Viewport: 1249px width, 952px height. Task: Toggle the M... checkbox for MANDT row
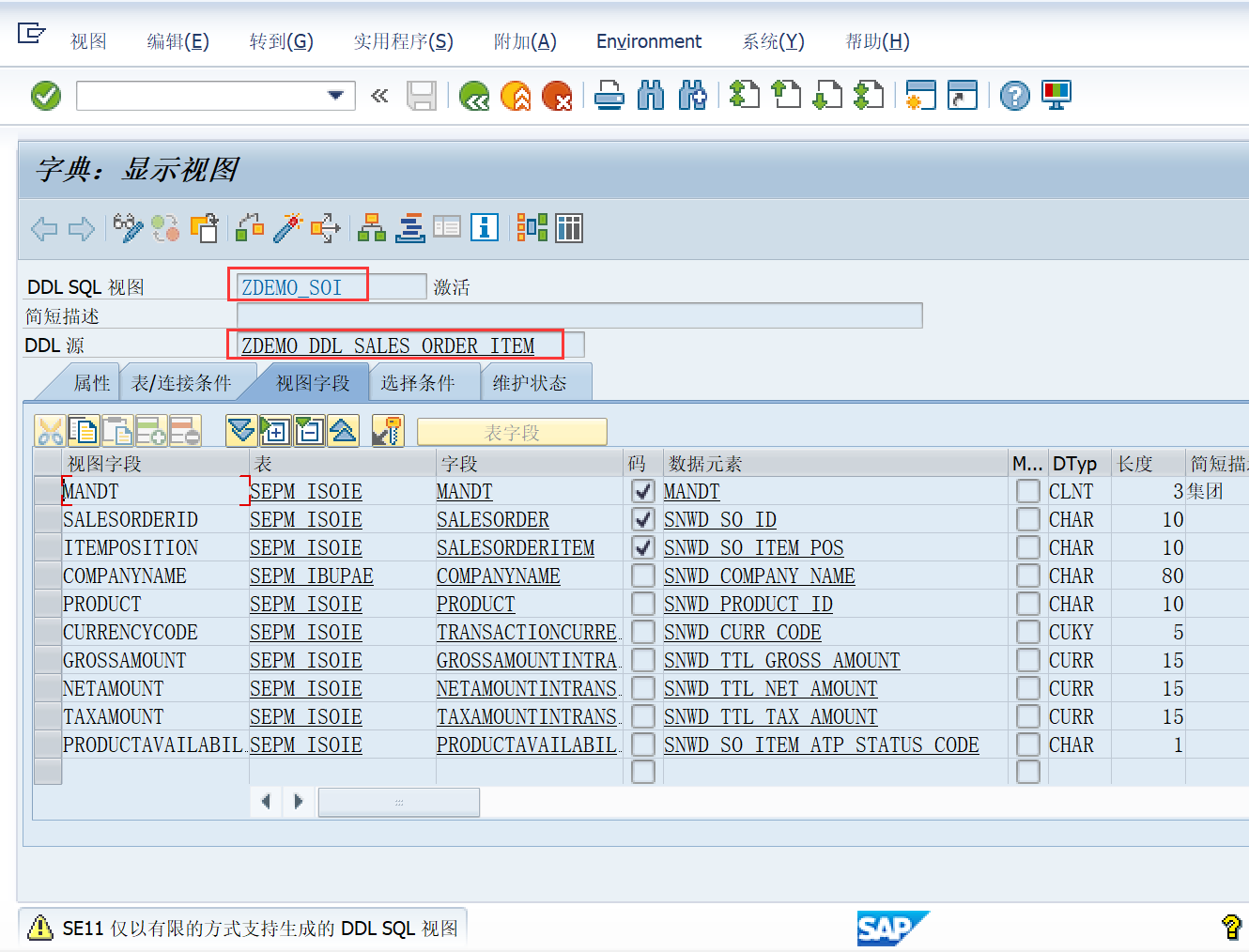tap(1028, 491)
